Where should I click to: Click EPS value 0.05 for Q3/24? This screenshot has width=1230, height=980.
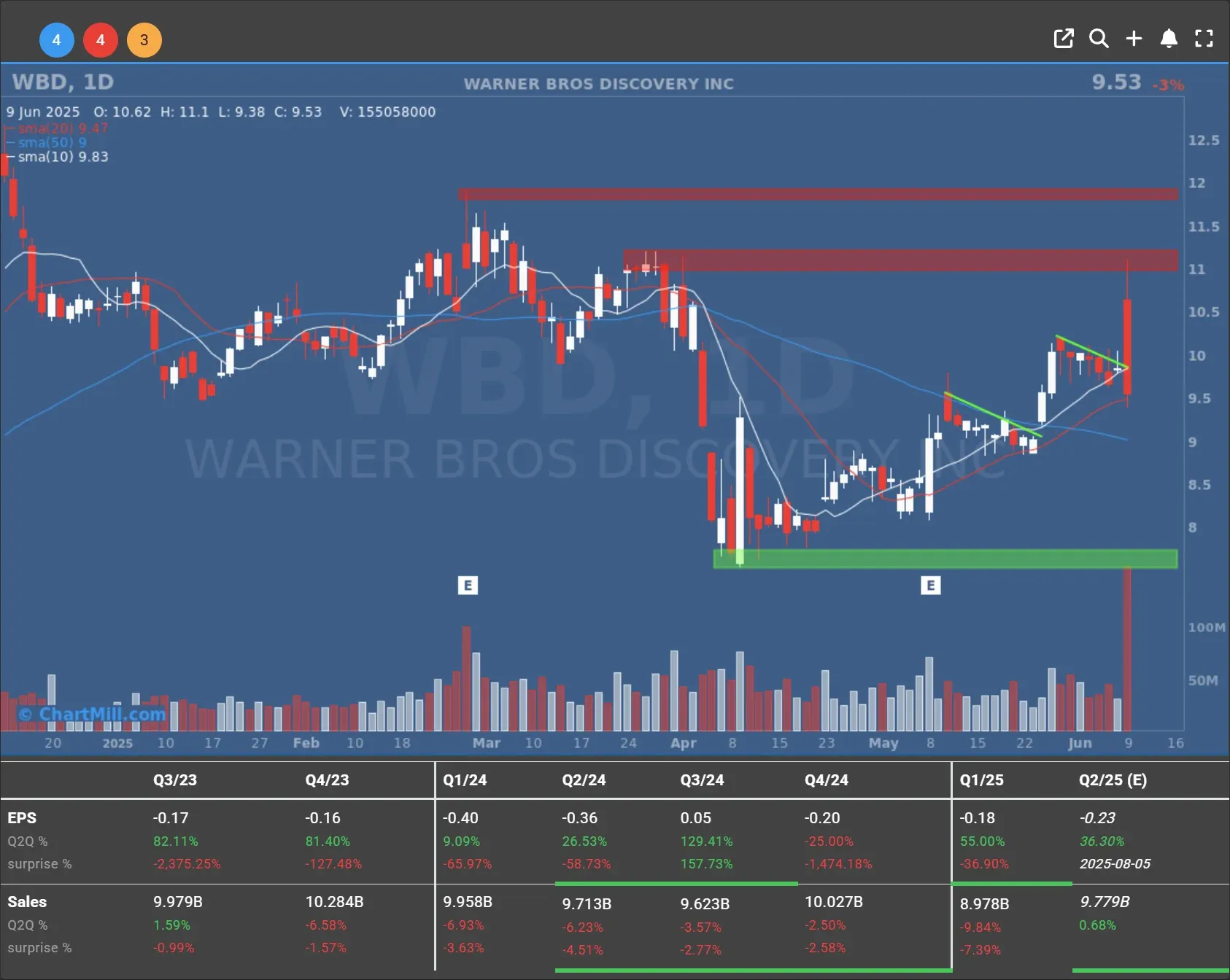pos(696,818)
